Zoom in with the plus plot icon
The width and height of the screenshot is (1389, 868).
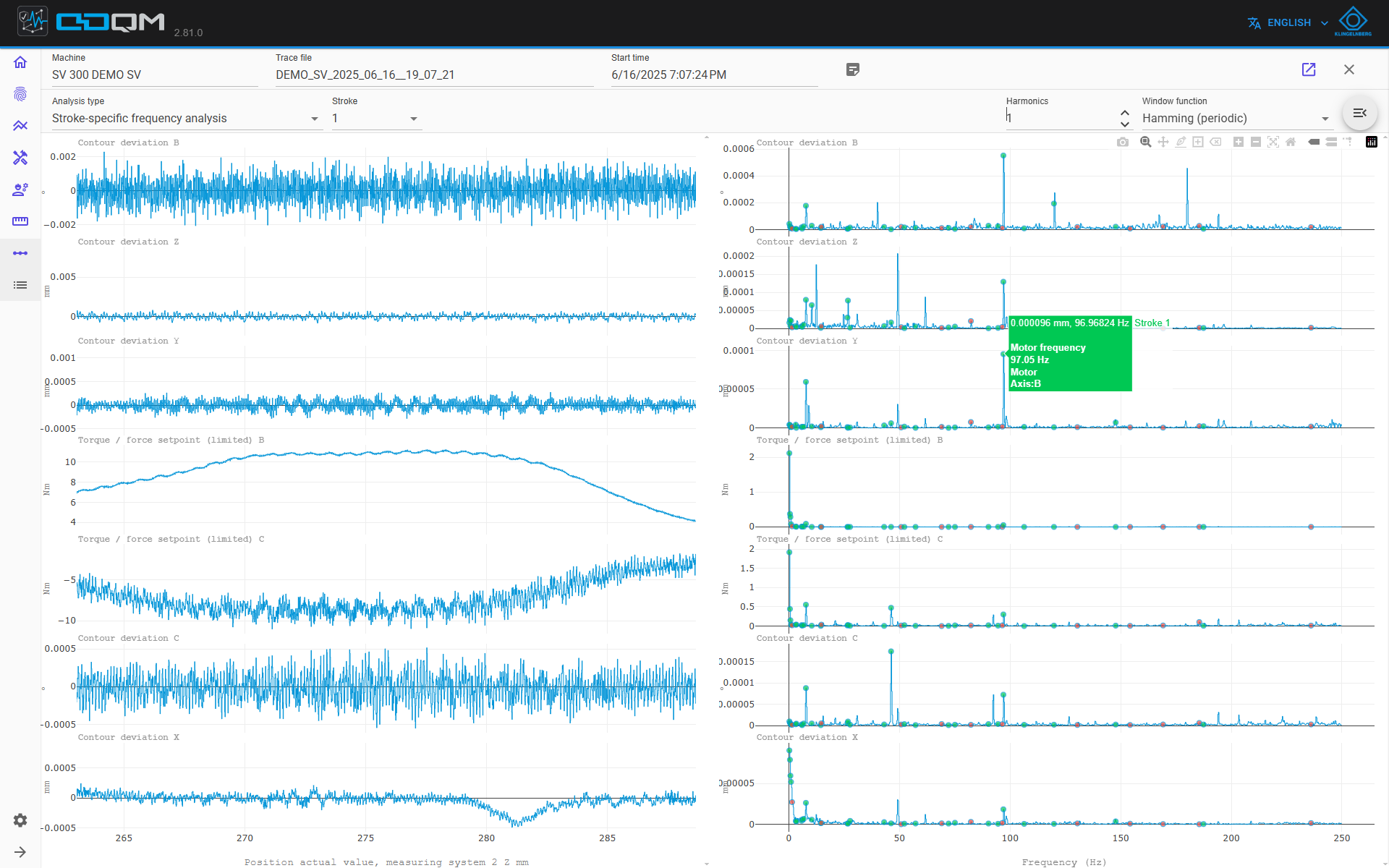(x=1239, y=142)
